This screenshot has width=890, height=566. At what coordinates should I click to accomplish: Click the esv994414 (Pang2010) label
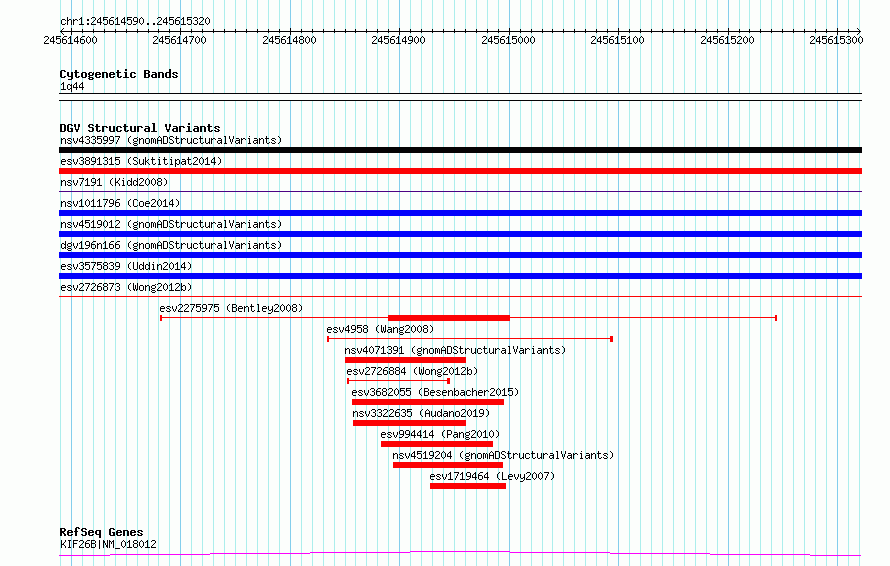pyautogui.click(x=440, y=434)
